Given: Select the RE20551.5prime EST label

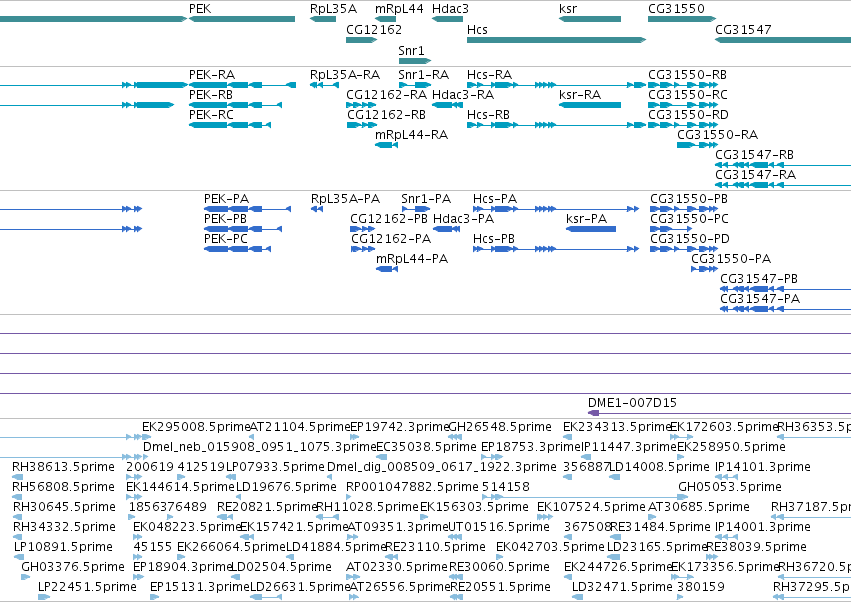Looking at the screenshot, I should (x=500, y=587).
